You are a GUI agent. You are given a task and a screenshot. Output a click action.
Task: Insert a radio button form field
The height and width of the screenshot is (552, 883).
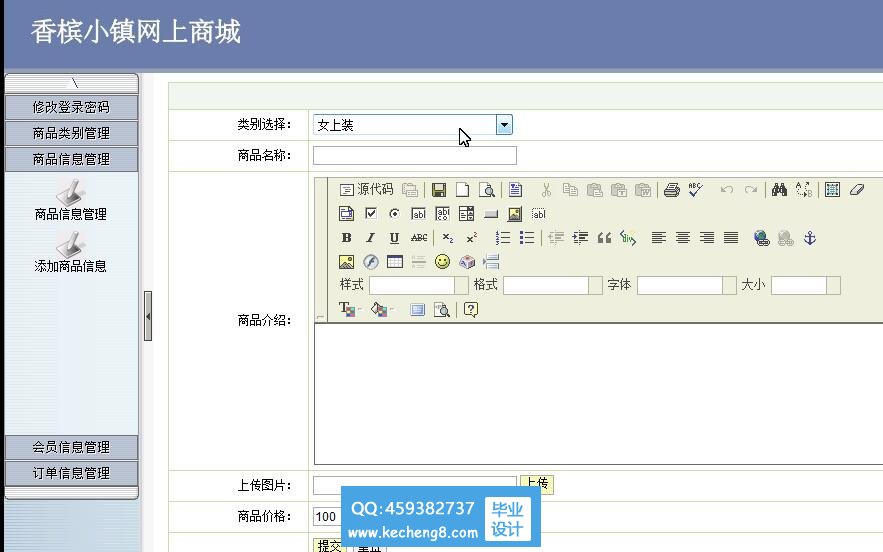(394, 214)
